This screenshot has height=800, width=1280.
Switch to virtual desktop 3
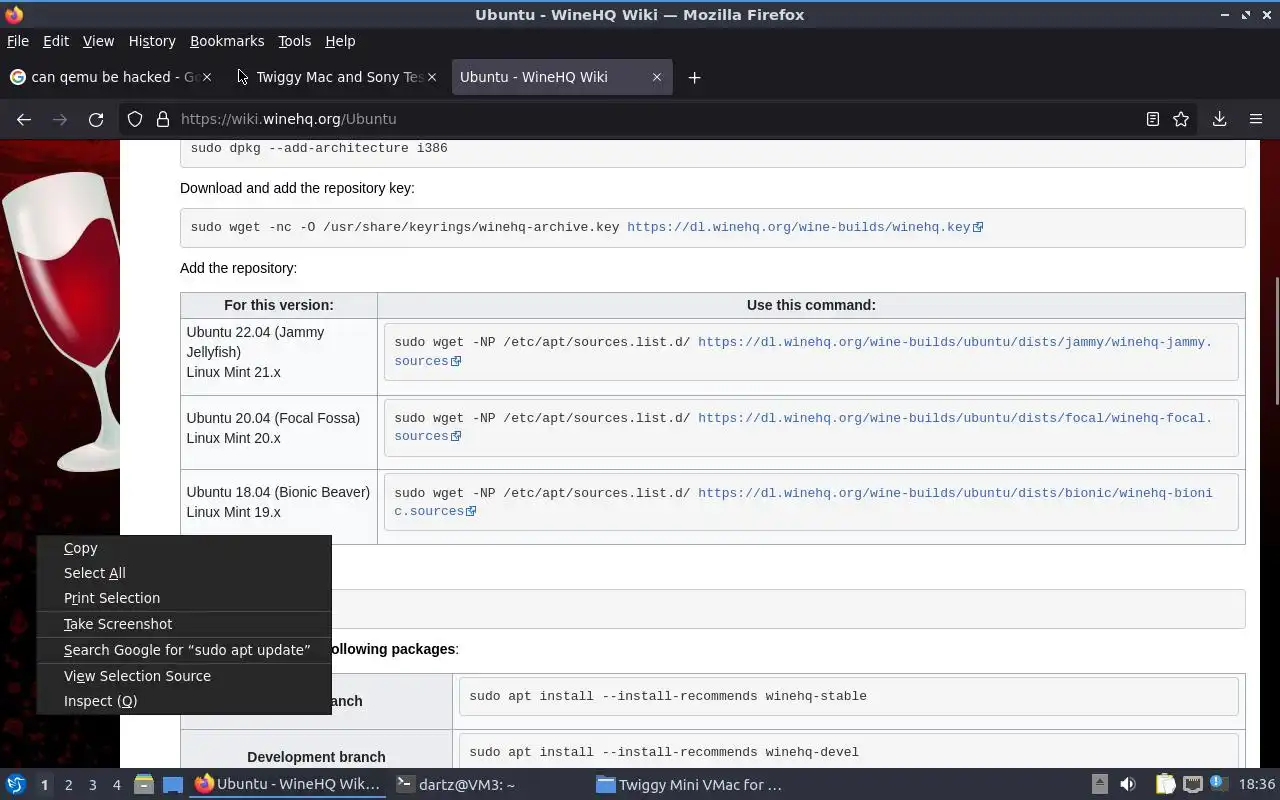point(92,785)
